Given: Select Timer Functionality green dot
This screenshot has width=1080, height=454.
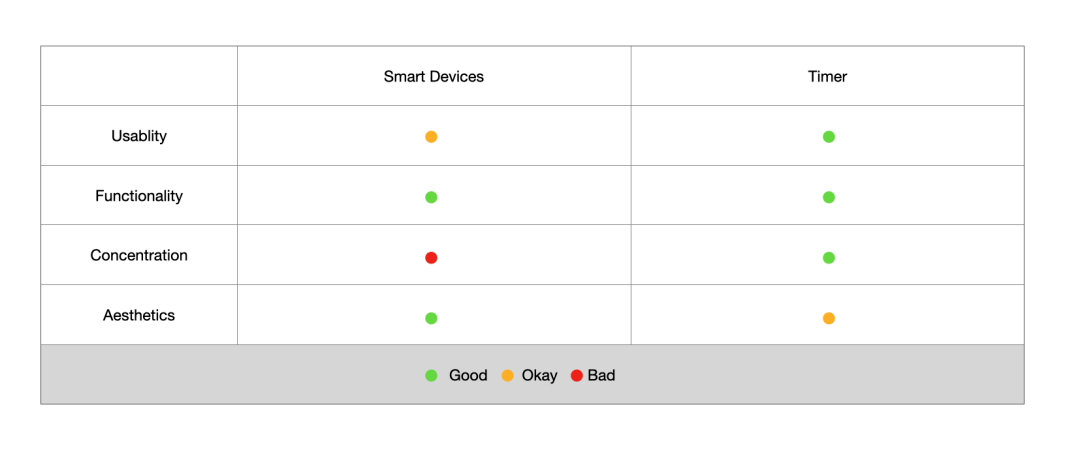Looking at the screenshot, I should coord(829,197).
